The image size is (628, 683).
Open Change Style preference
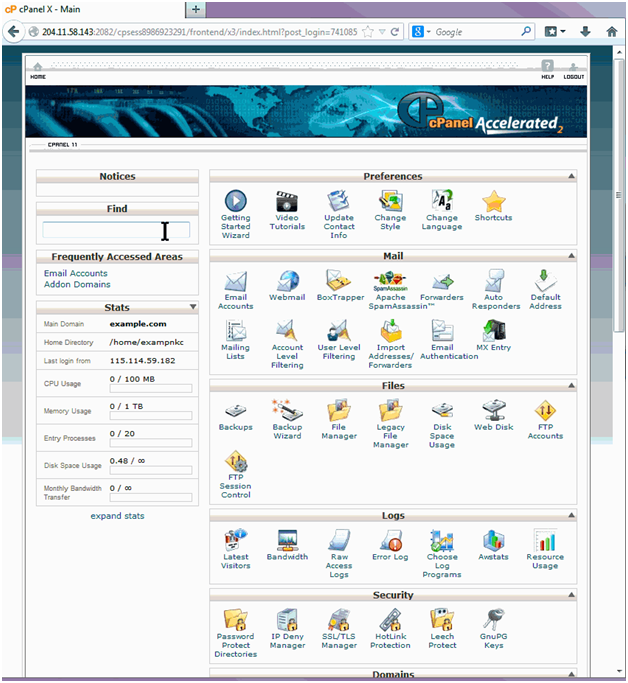[390, 210]
